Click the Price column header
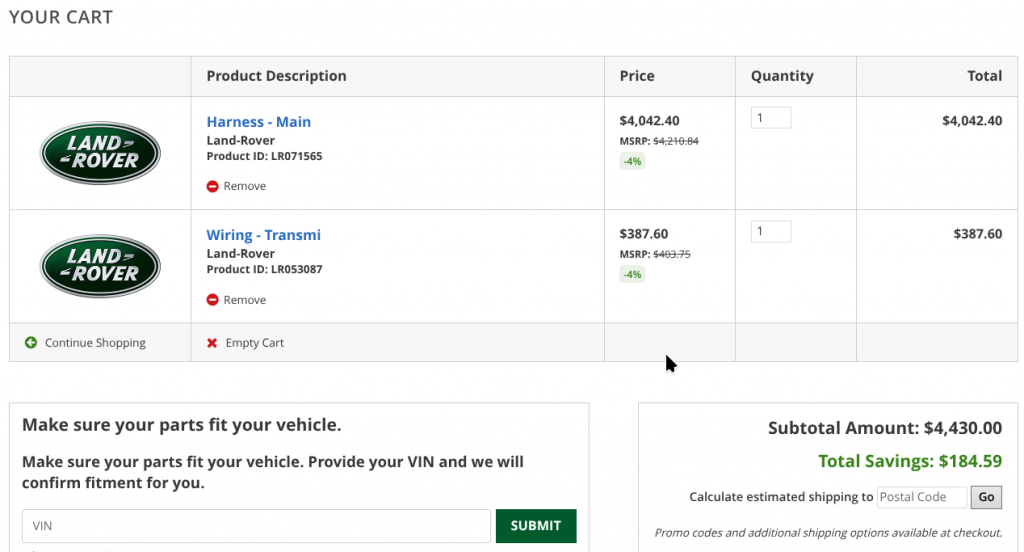 coord(637,76)
